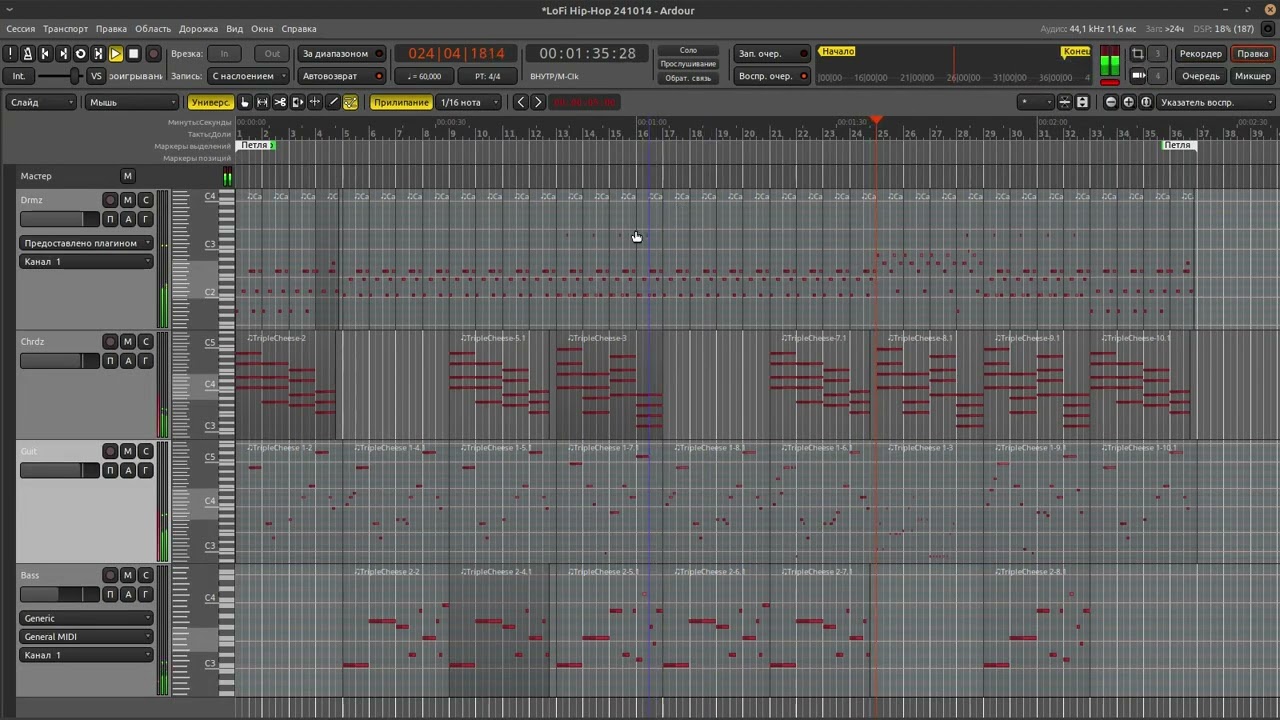
Task: Open the Транспорт menu
Action: tap(65, 29)
